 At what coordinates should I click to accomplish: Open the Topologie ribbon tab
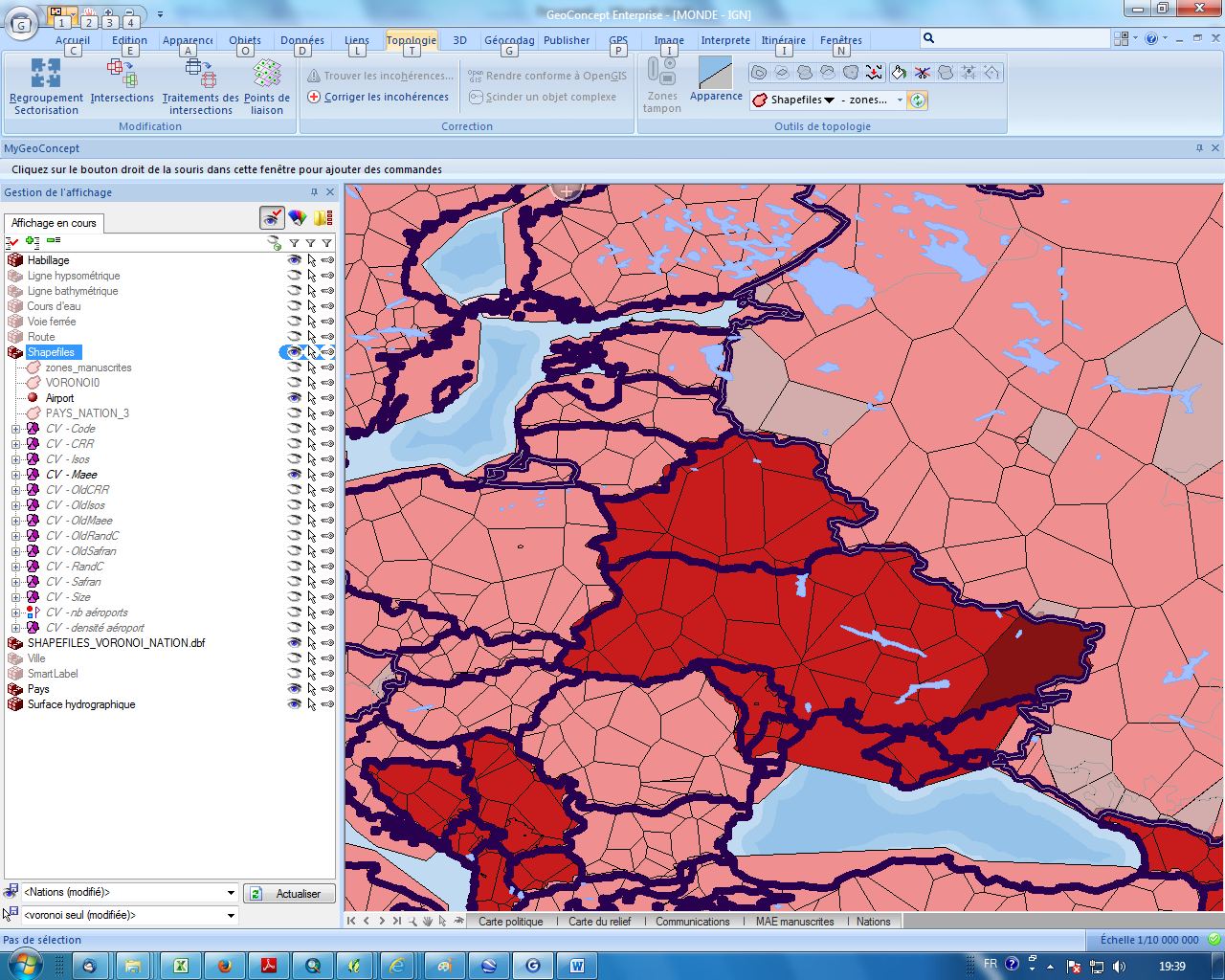[412, 40]
